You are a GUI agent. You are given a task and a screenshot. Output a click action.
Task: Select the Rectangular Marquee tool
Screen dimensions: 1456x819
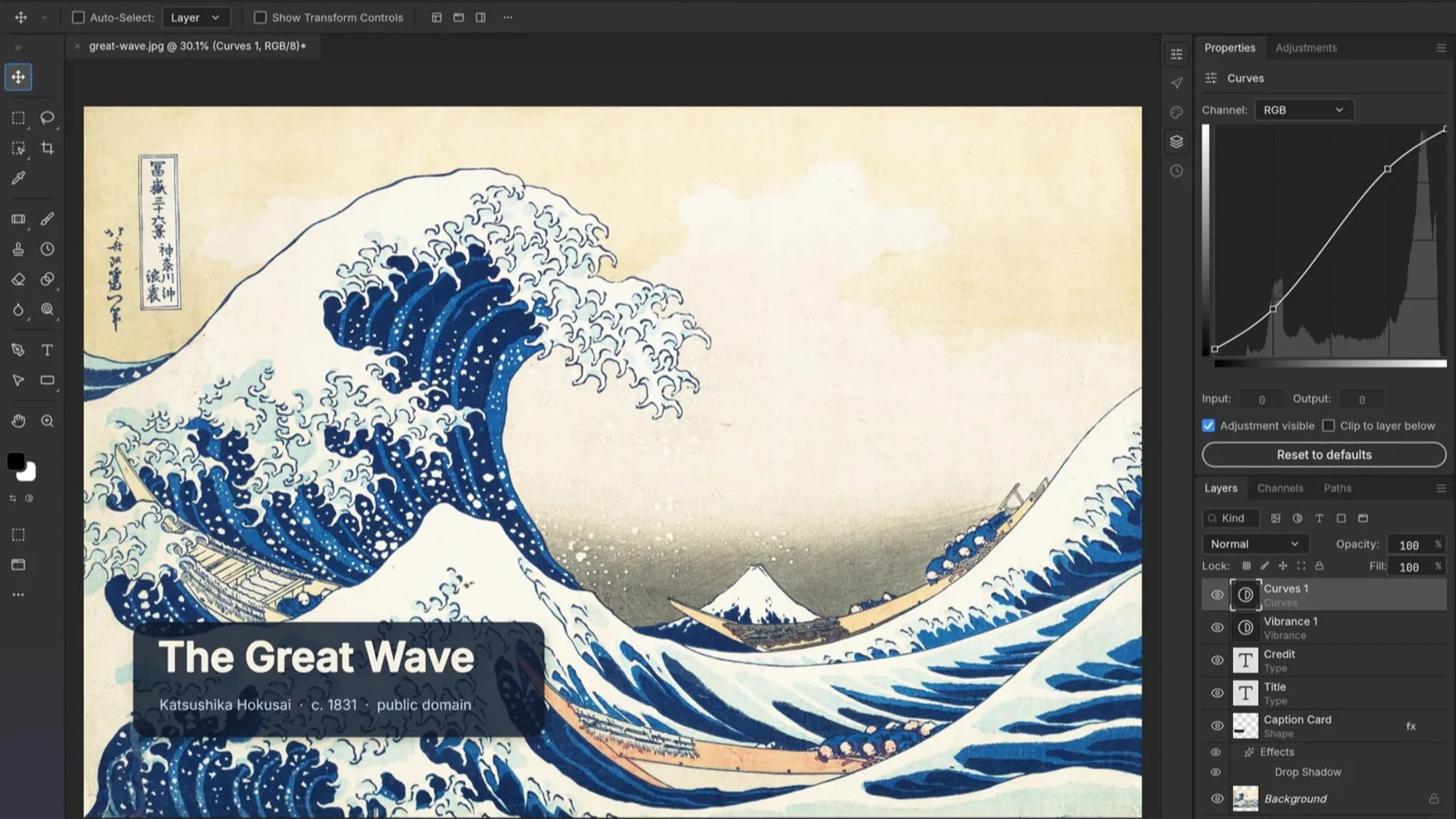click(x=18, y=118)
